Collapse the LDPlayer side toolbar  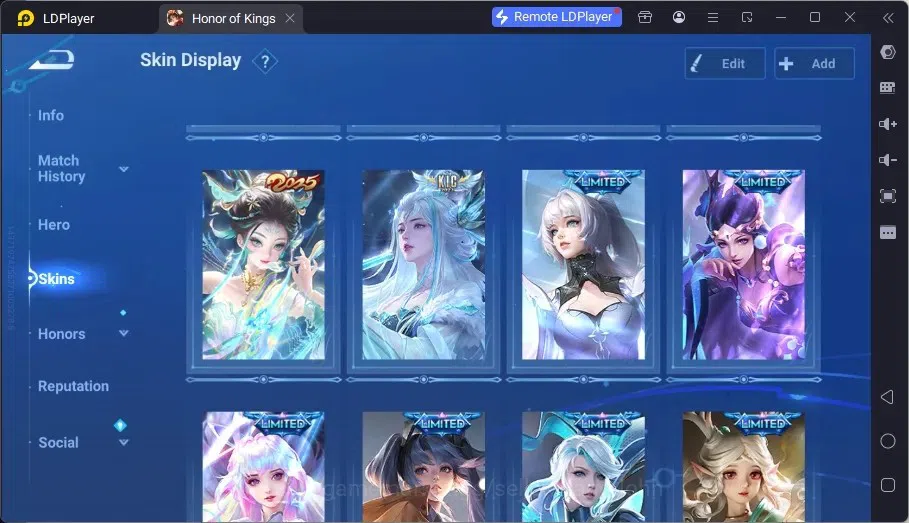[x=888, y=17]
